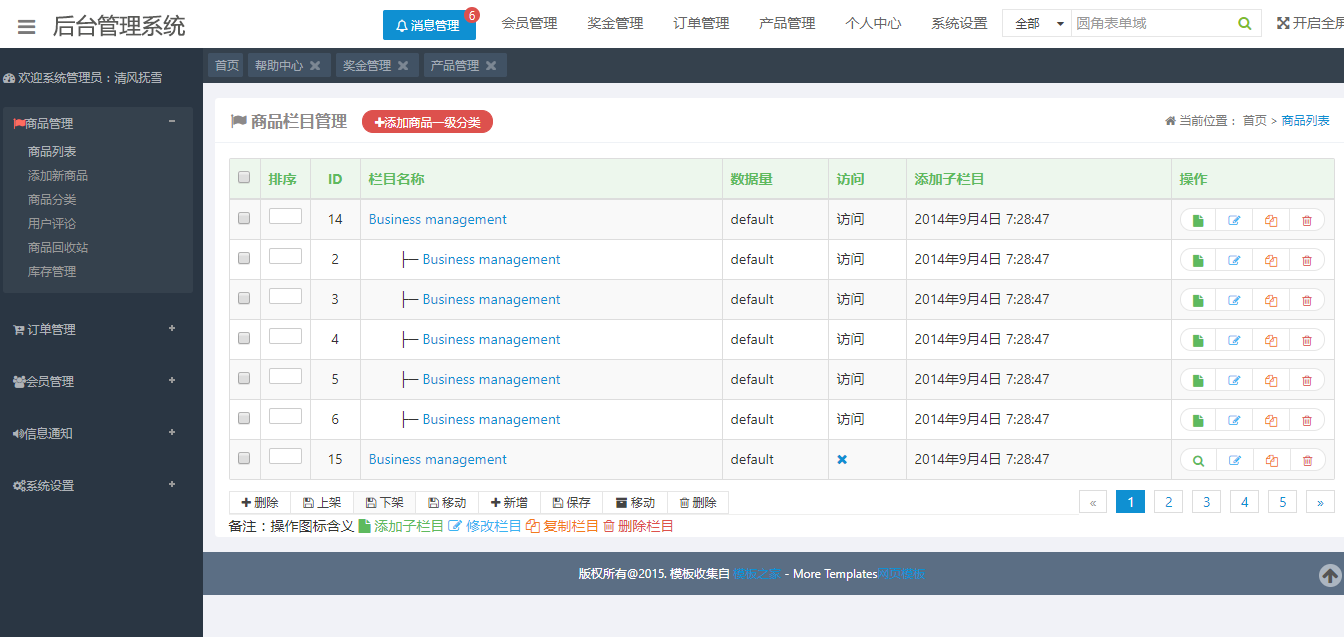
Task: Open the 全部 search scope dropdown
Action: [1037, 23]
